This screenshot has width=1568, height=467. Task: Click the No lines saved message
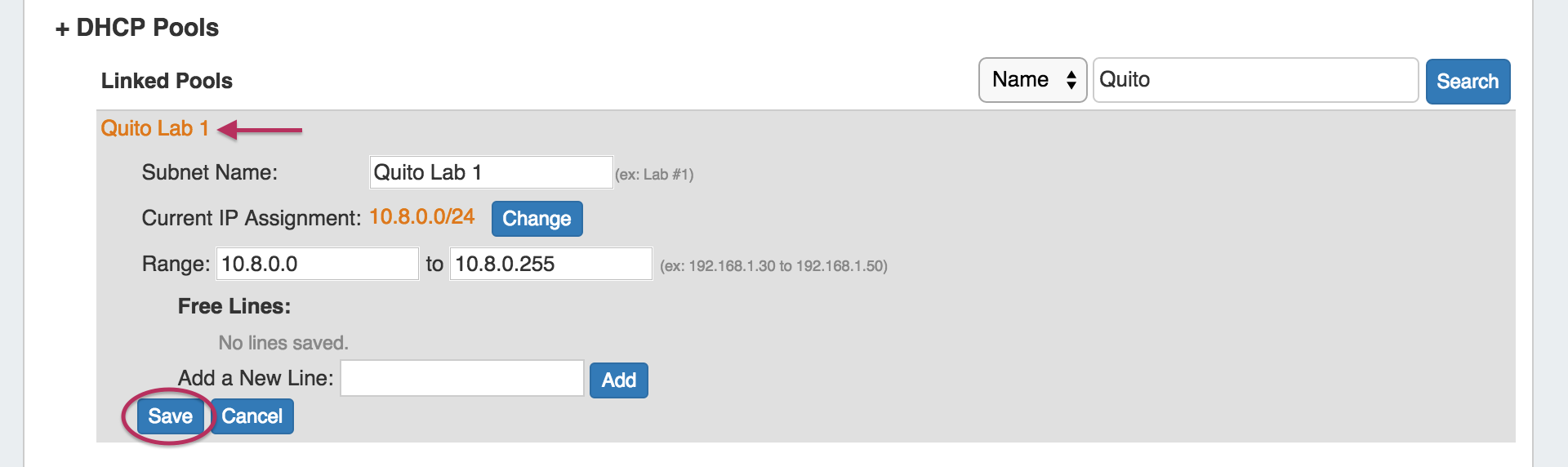tap(283, 343)
